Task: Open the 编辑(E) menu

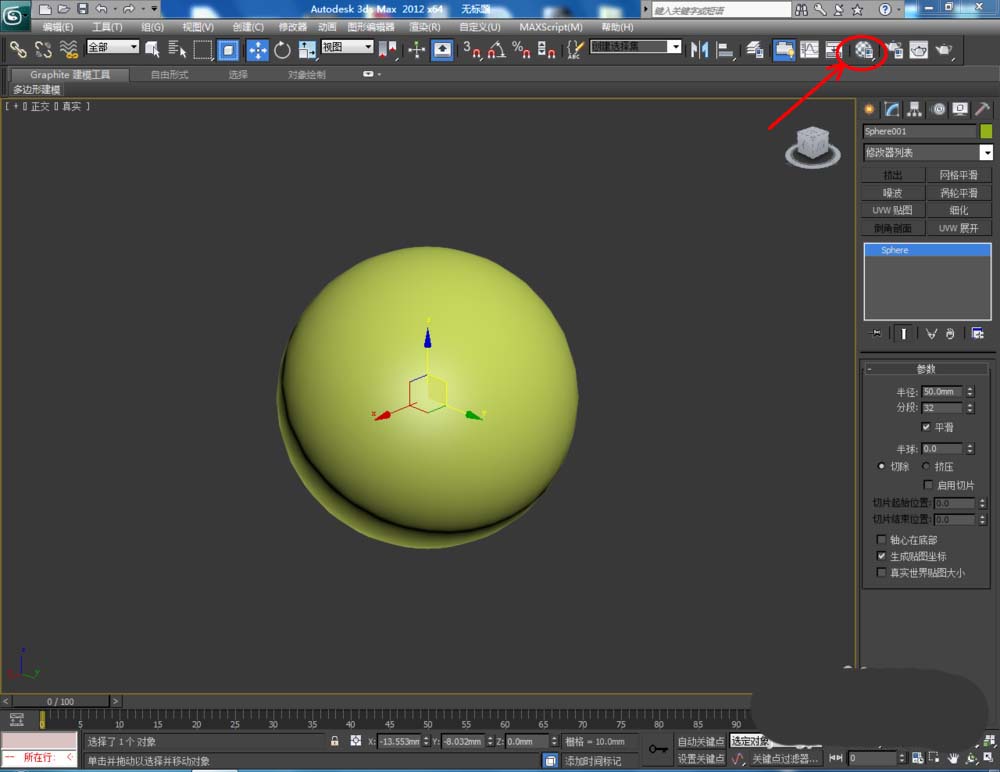Action: (57, 27)
